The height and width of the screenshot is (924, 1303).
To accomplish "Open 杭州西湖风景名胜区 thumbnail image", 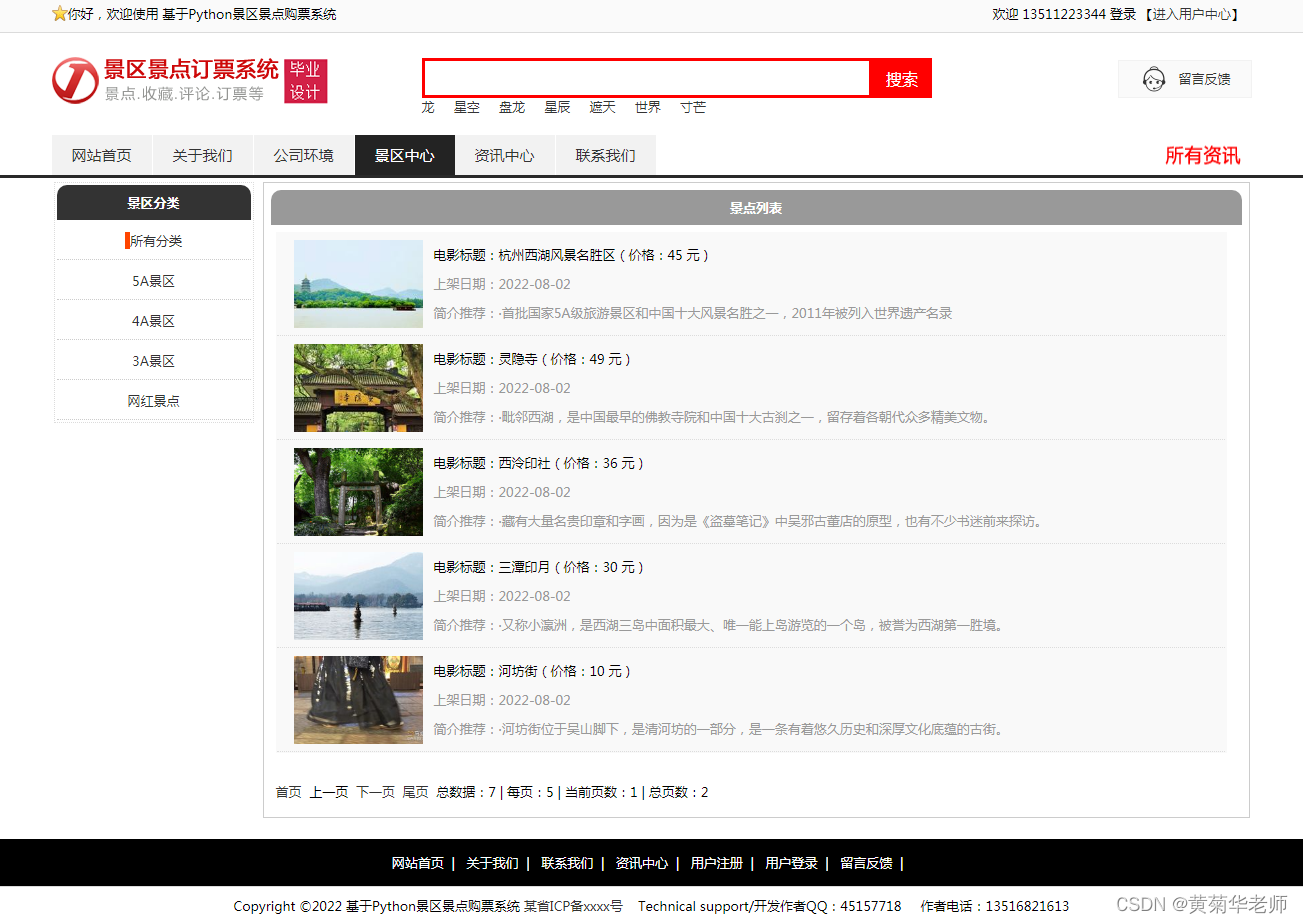I will [x=358, y=284].
